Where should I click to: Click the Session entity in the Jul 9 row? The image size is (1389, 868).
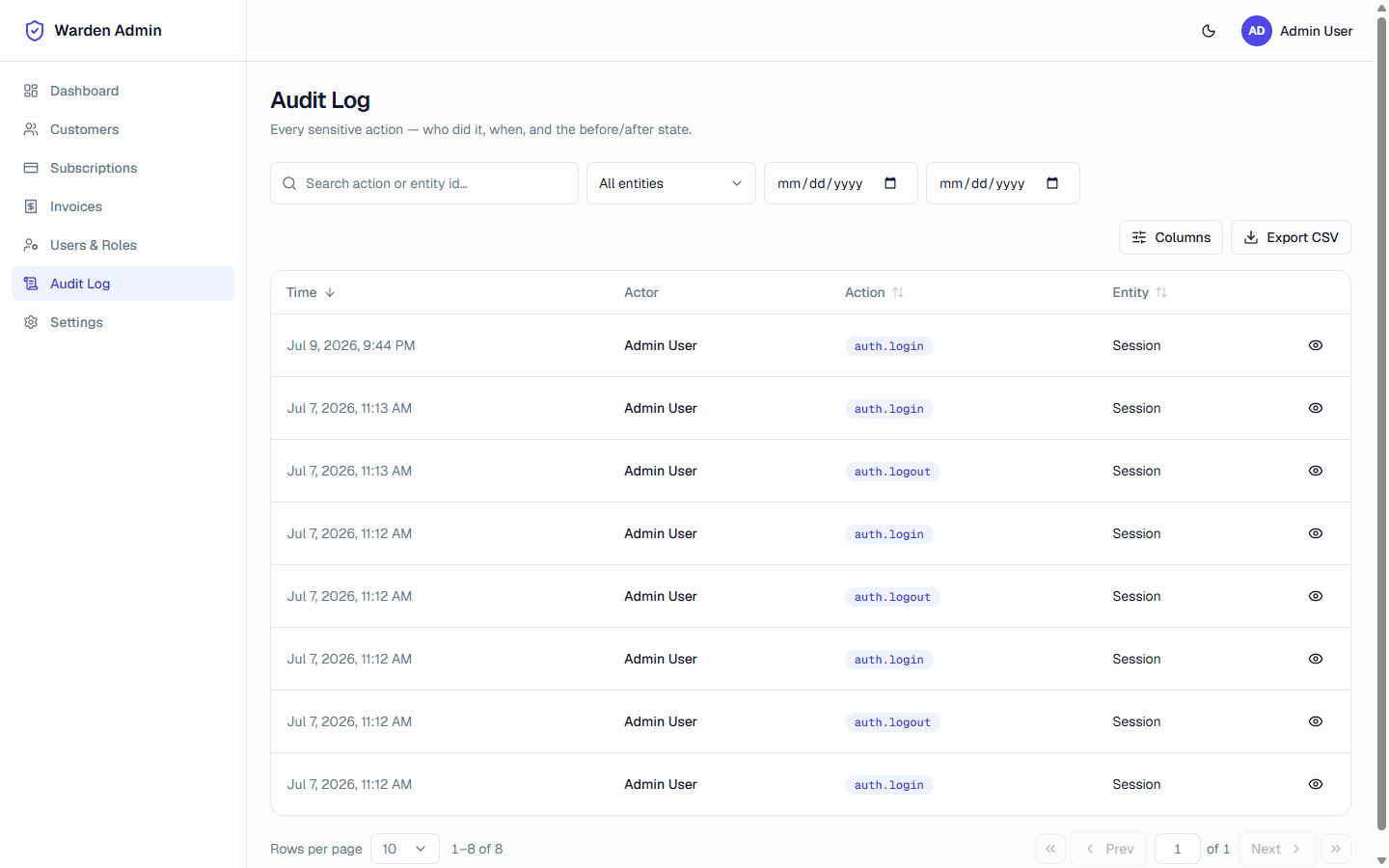[x=1136, y=345]
